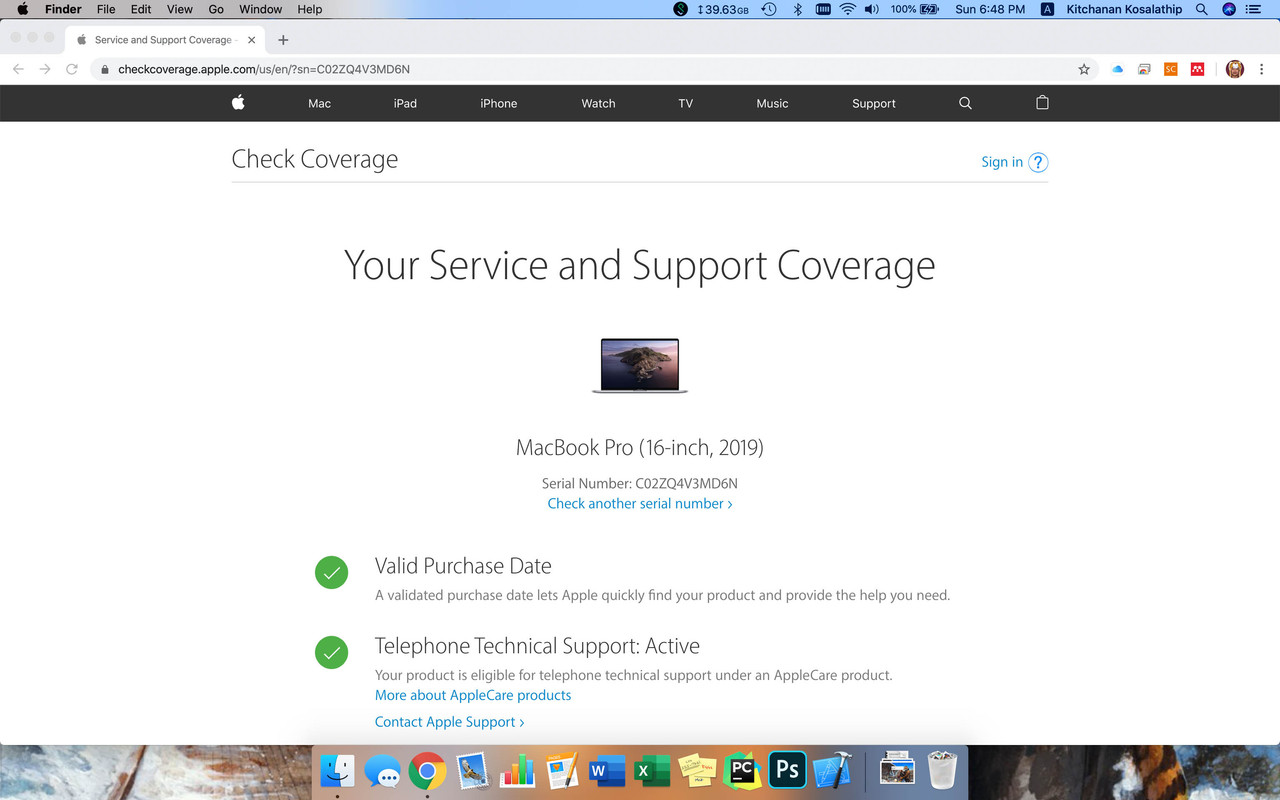
Task: Click Check another serial number link
Action: [x=640, y=503]
